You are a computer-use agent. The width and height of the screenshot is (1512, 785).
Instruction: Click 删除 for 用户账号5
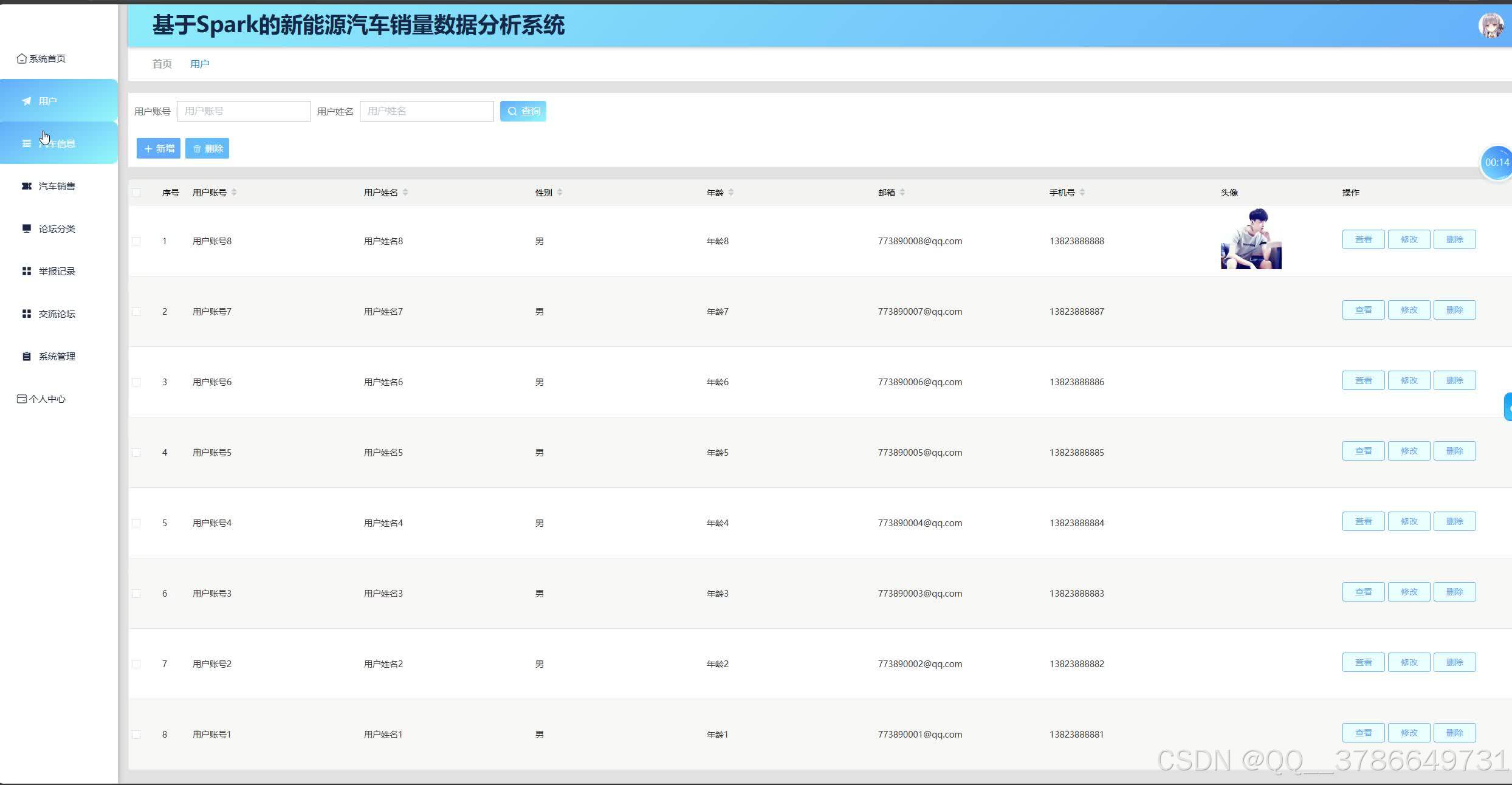(x=1455, y=451)
